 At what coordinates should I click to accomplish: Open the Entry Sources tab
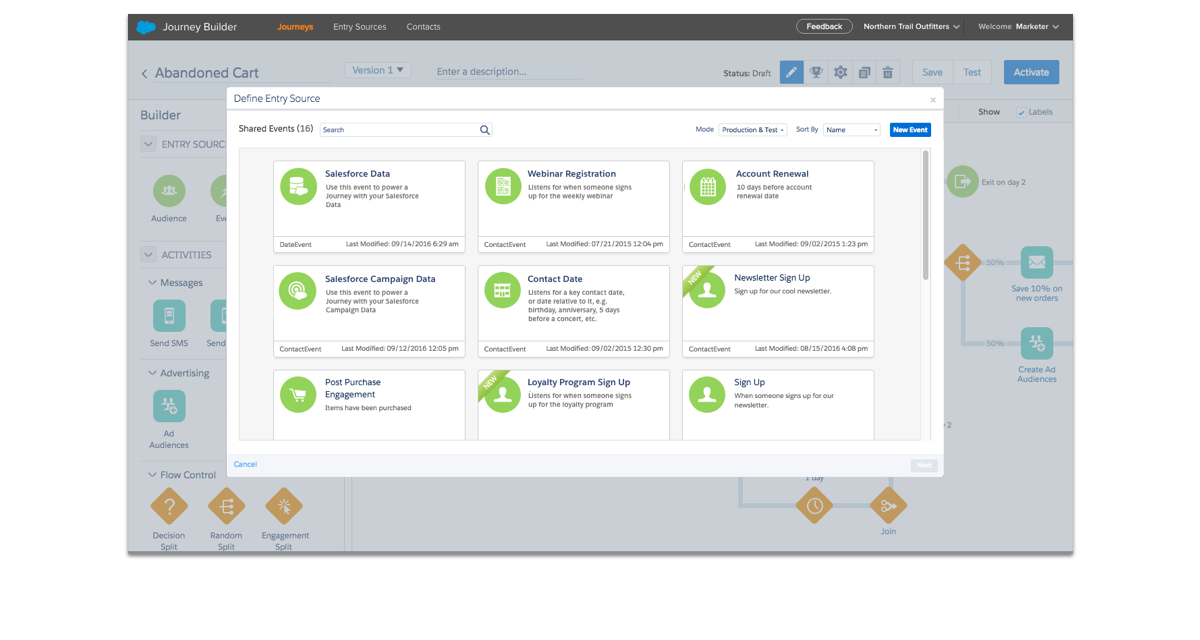(x=359, y=27)
